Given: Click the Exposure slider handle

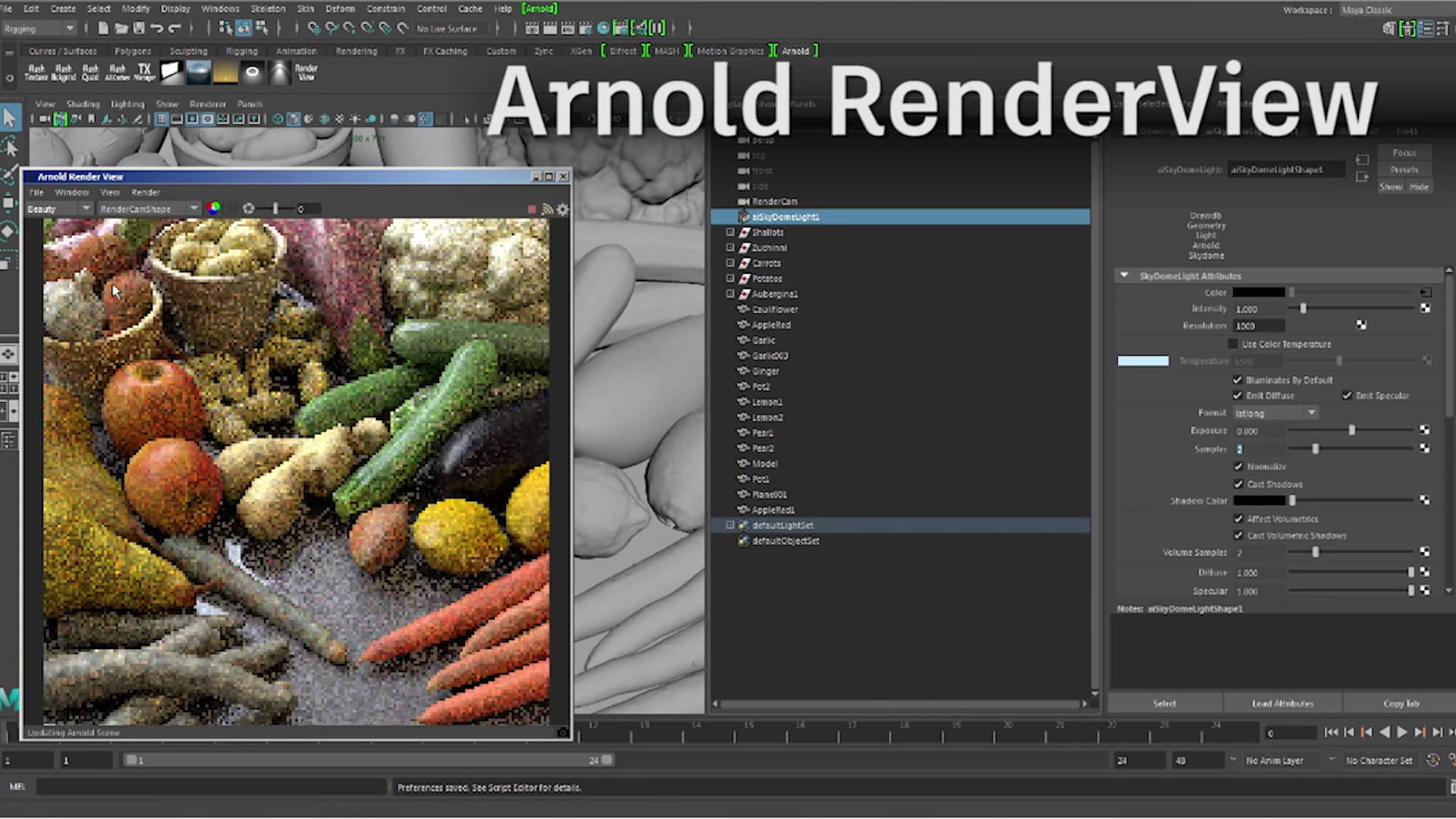Looking at the screenshot, I should (x=1351, y=430).
